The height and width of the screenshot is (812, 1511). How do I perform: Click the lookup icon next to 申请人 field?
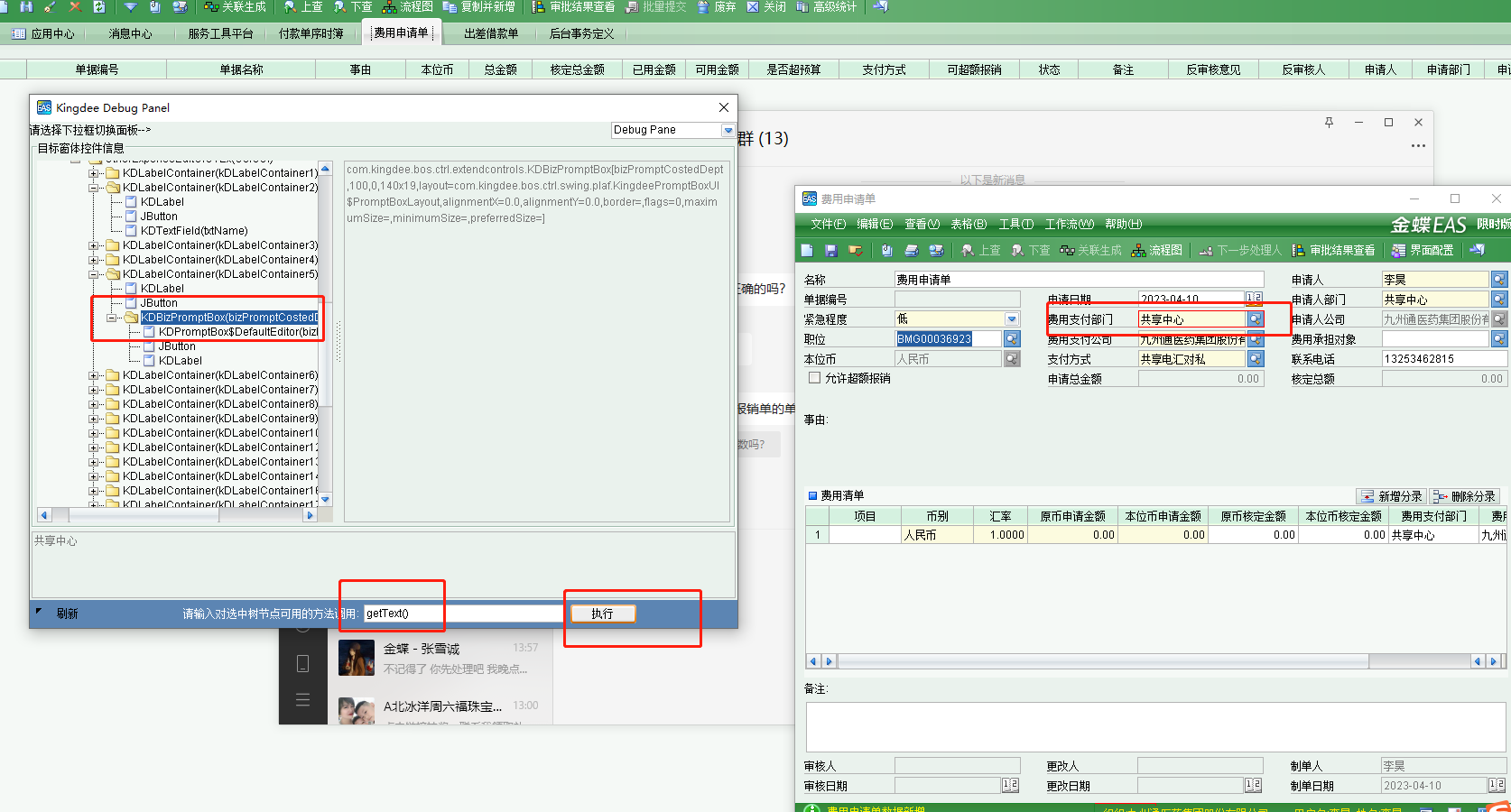[1499, 280]
